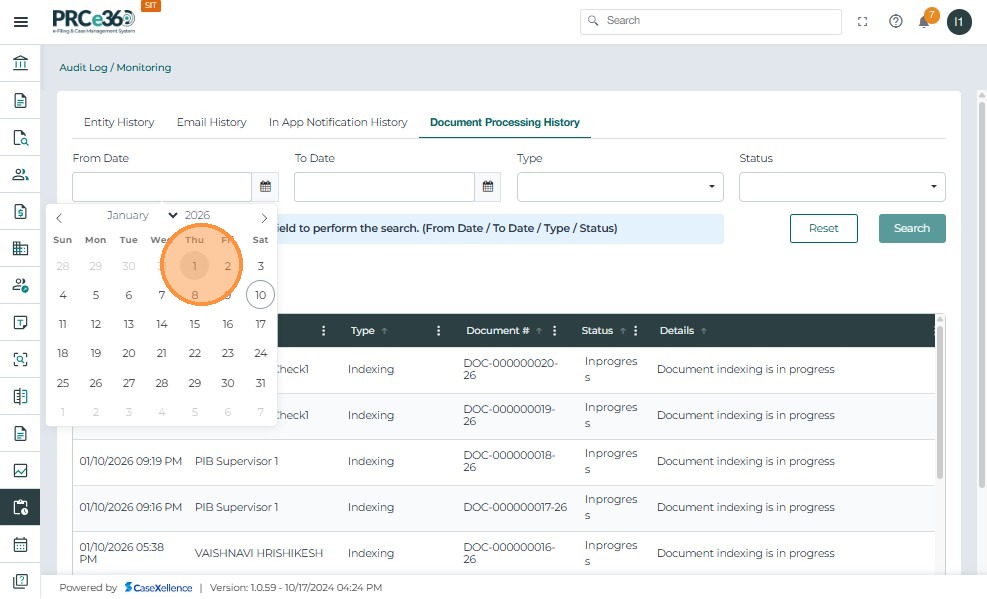
Task: Open the January month selector
Action: [x=142, y=216]
